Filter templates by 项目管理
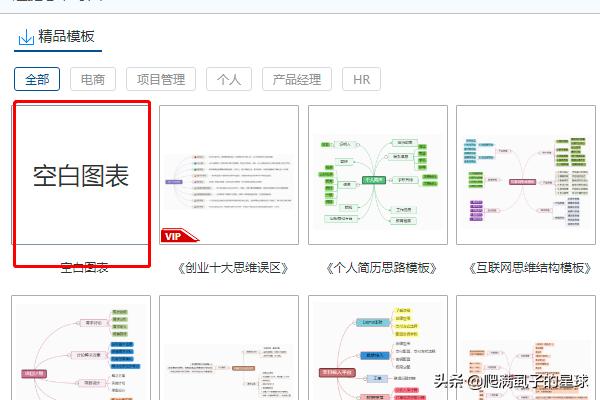Viewport: 600px width, 400px height. pyautogui.click(x=161, y=79)
